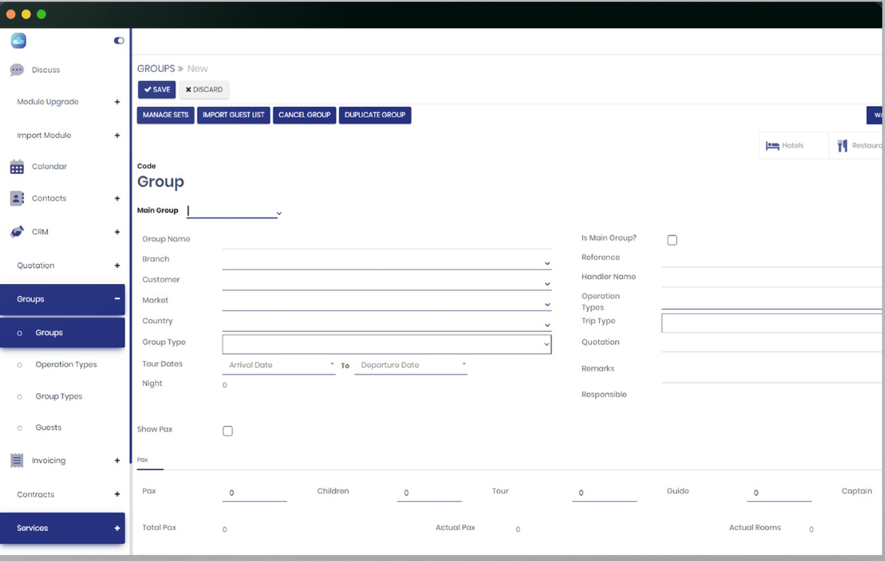Open the Customer dropdown
Image resolution: width=885 pixels, height=561 pixels.
coord(387,282)
